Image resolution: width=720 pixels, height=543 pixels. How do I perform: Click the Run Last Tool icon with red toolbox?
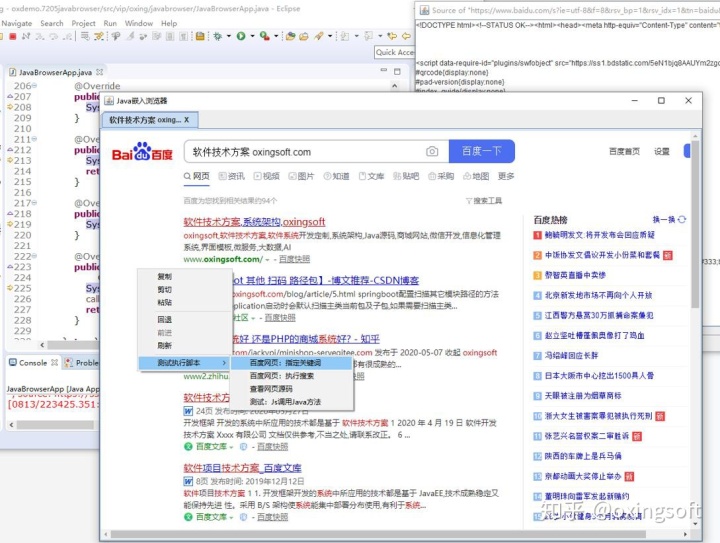[264, 36]
